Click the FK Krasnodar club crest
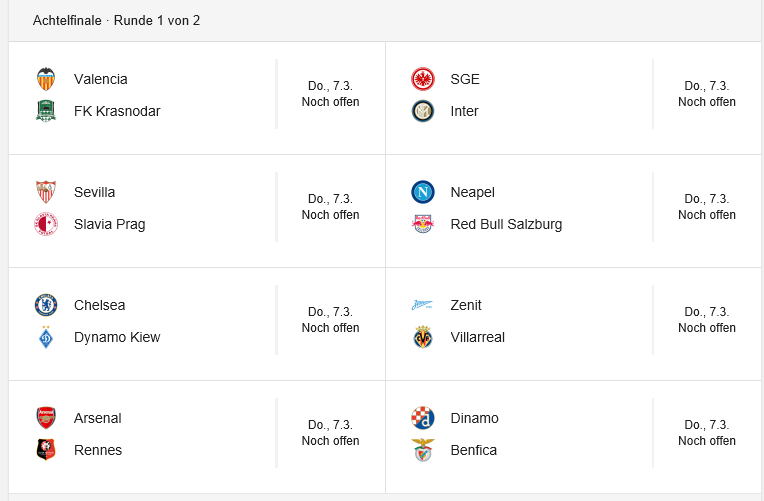 [46, 111]
